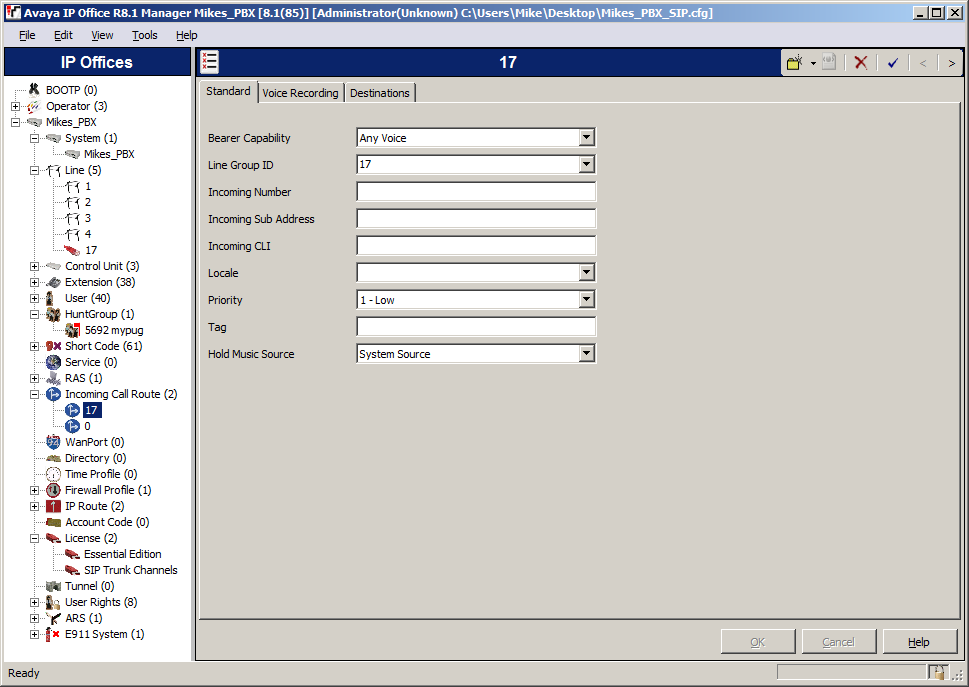Open the Bearer Capability dropdown
The image size is (969, 687).
586,137
